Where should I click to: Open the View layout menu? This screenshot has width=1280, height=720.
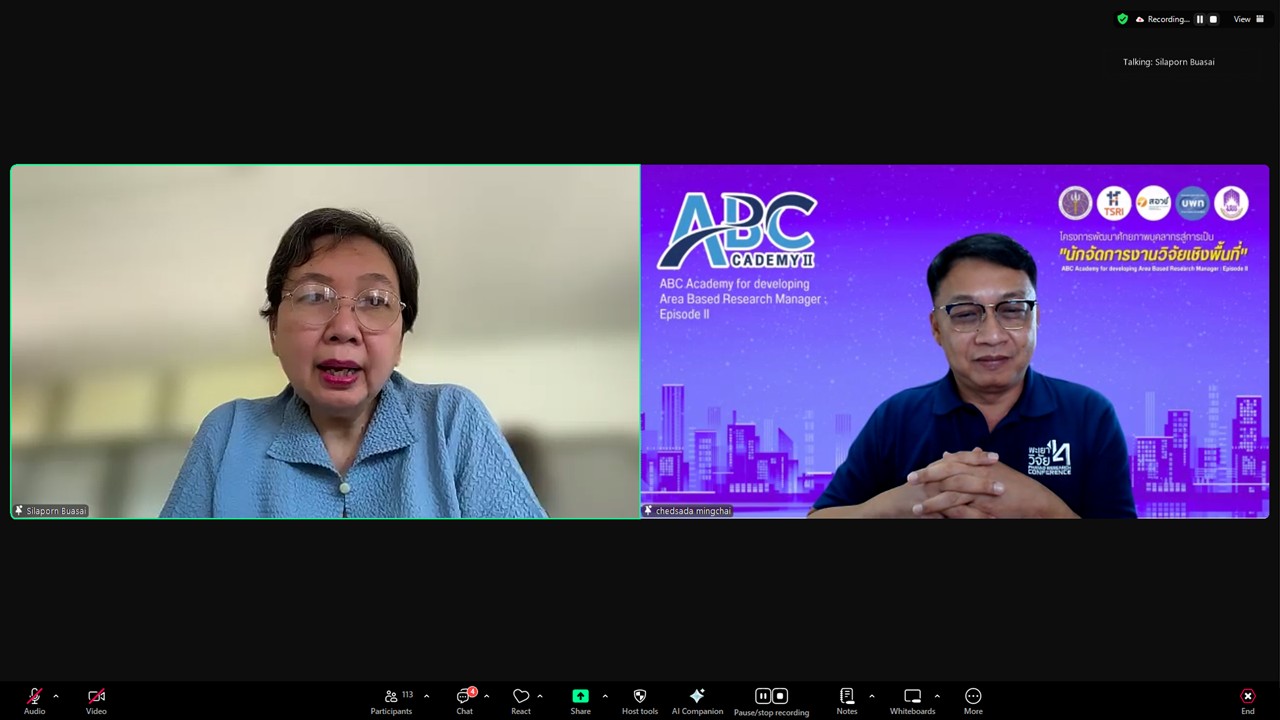1249,19
